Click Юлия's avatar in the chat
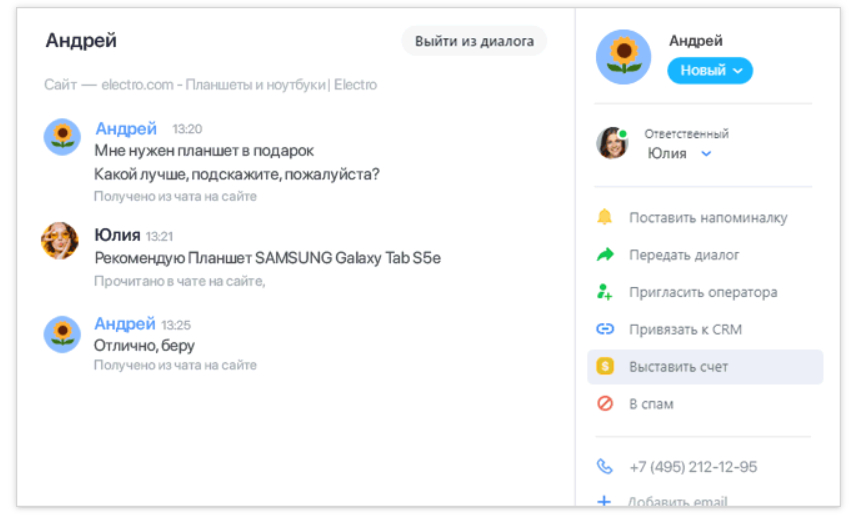The width and height of the screenshot is (857, 521). pos(60,240)
